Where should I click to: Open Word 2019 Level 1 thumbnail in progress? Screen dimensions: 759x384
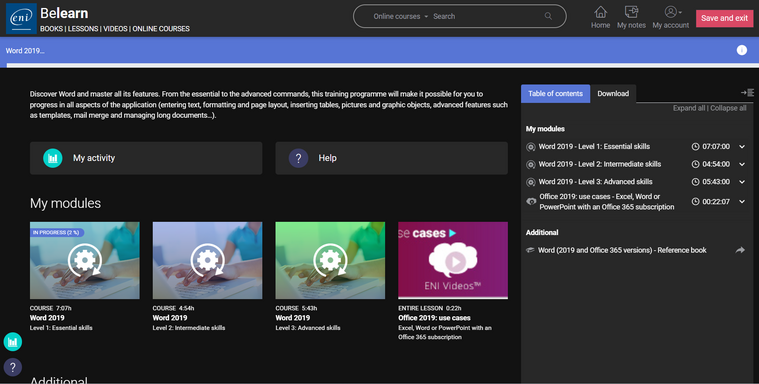coord(85,261)
